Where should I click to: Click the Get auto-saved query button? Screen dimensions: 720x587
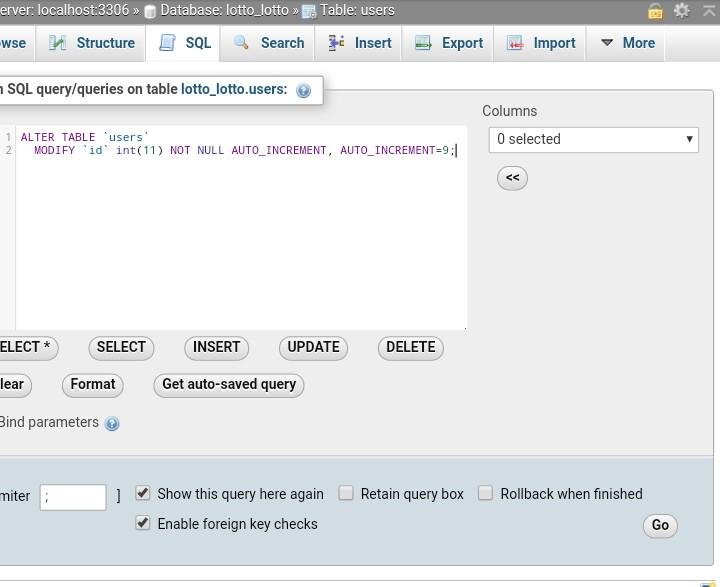tap(229, 384)
